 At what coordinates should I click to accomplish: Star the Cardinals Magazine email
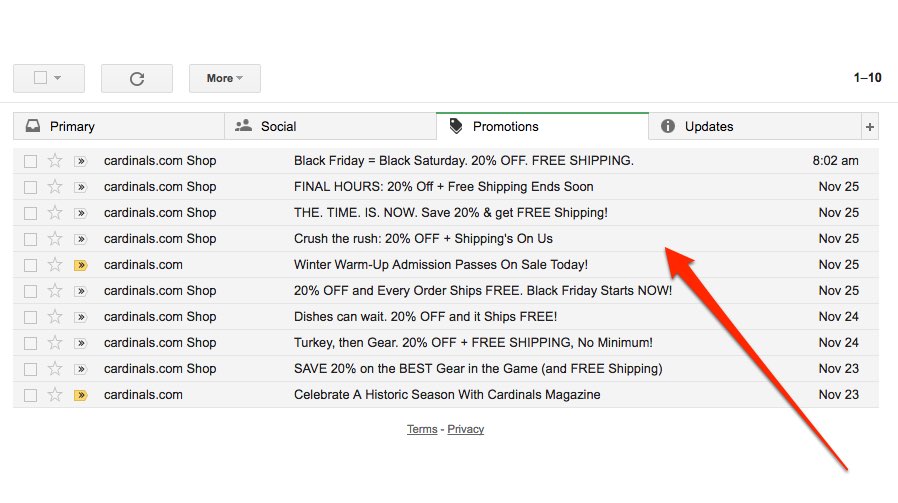55,395
